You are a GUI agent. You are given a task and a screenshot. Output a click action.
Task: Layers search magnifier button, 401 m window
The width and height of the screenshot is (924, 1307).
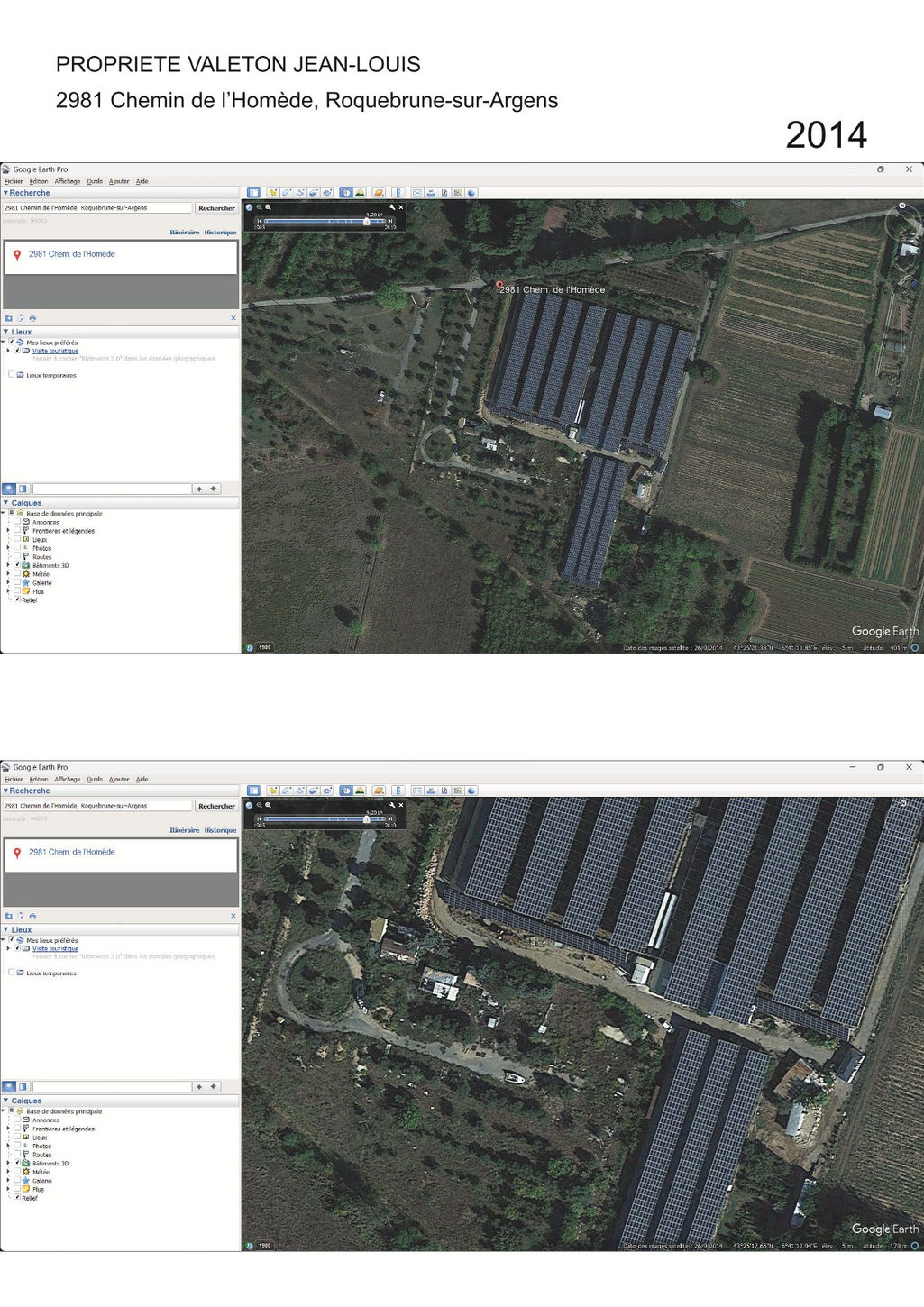[x=9, y=489]
